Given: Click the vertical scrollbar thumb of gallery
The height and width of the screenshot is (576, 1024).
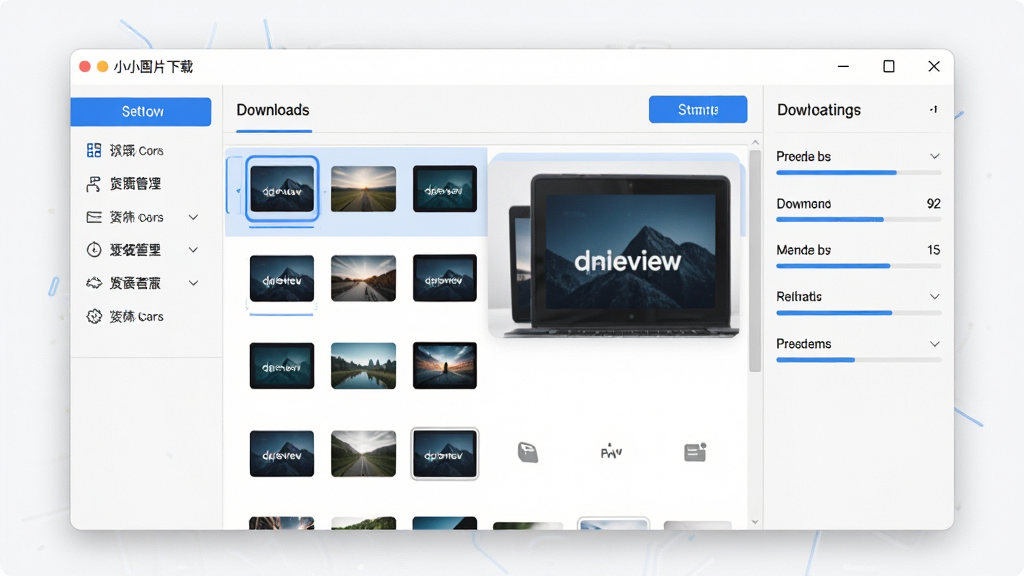Looking at the screenshot, I should point(755,261).
